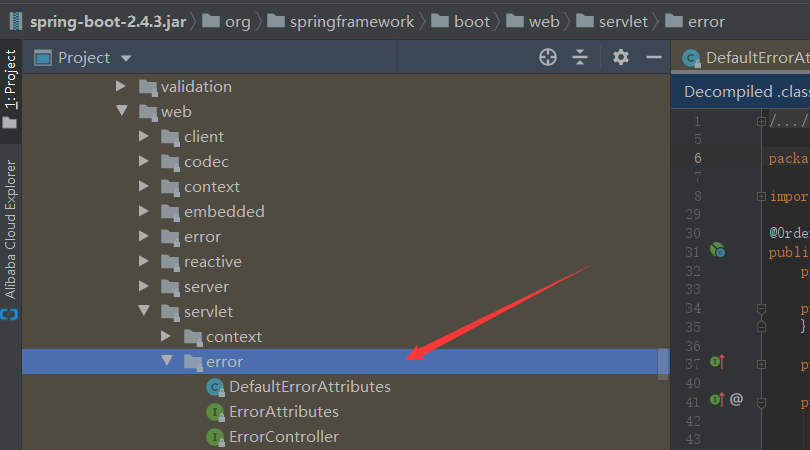Click the ErrorAttributes interface icon
Viewport: 810px width, 450px height.
coord(215,412)
